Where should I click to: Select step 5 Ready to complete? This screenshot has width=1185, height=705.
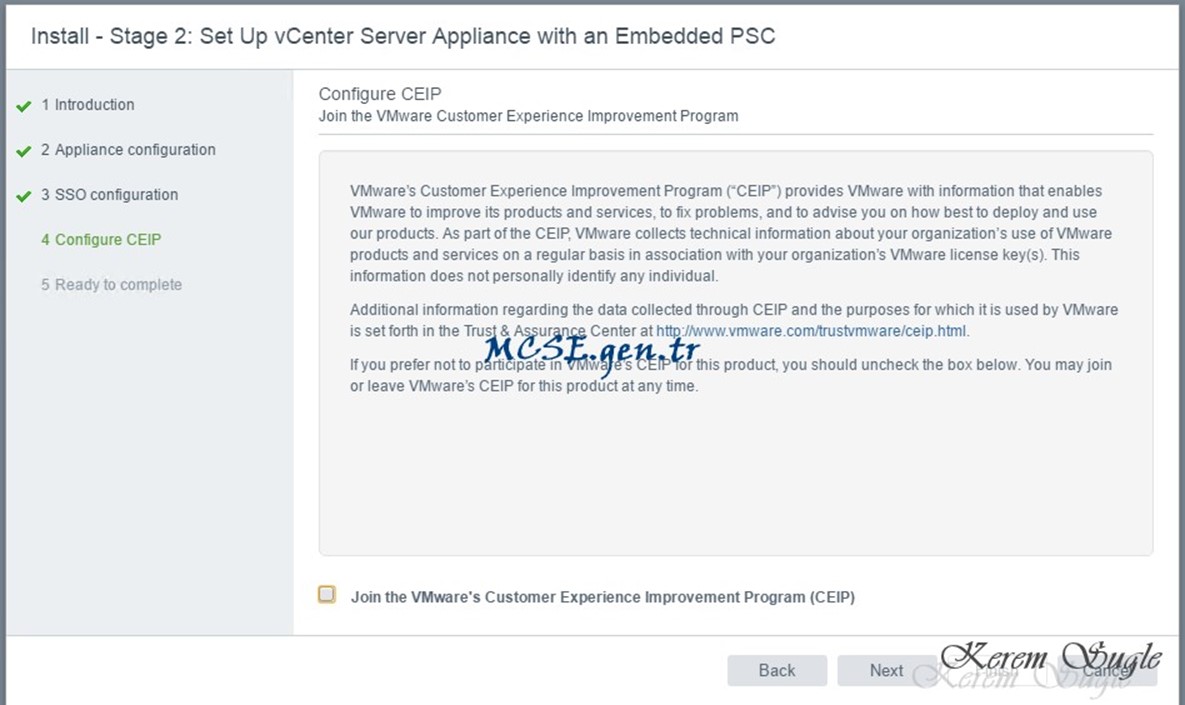pos(111,285)
